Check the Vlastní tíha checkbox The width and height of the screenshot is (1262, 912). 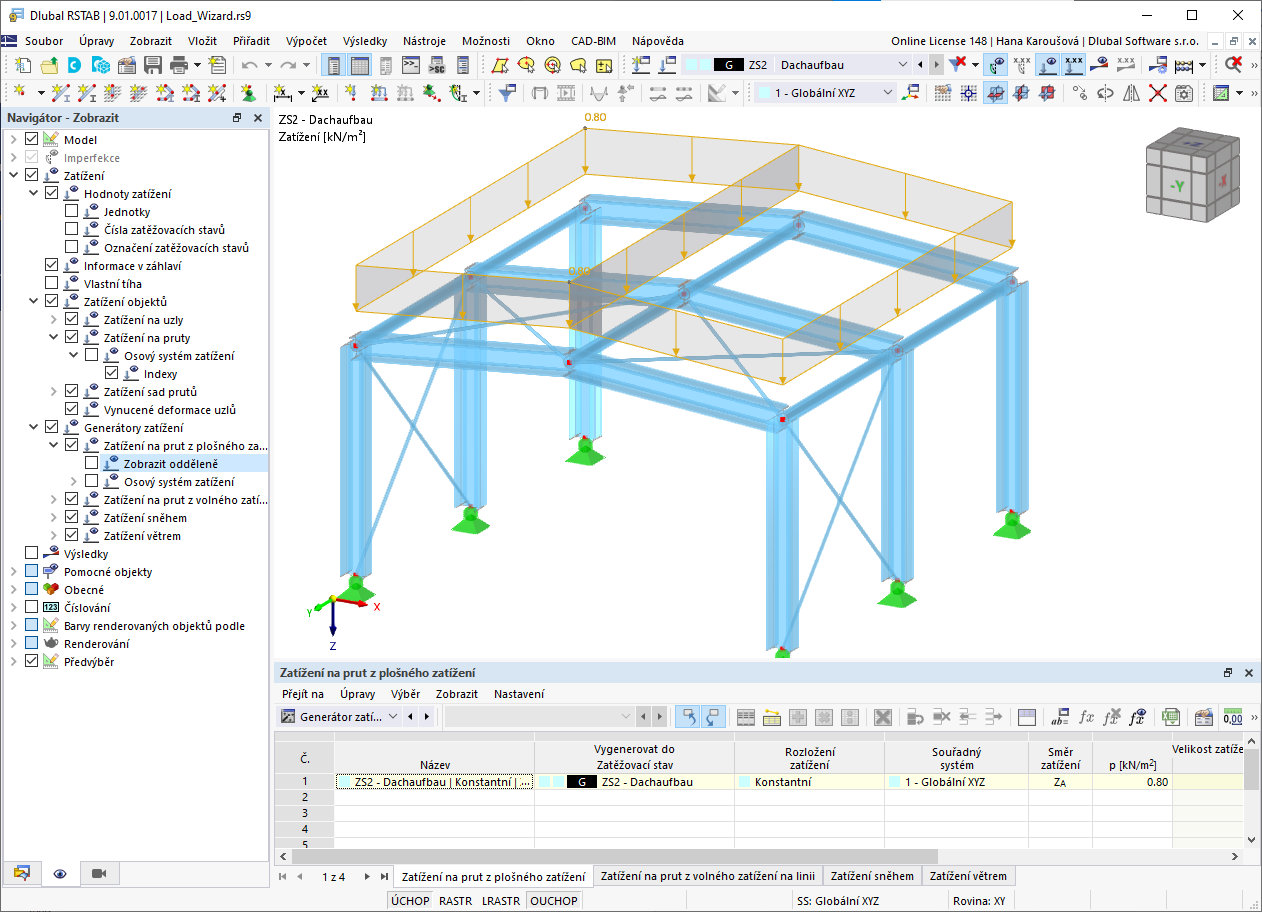point(51,284)
